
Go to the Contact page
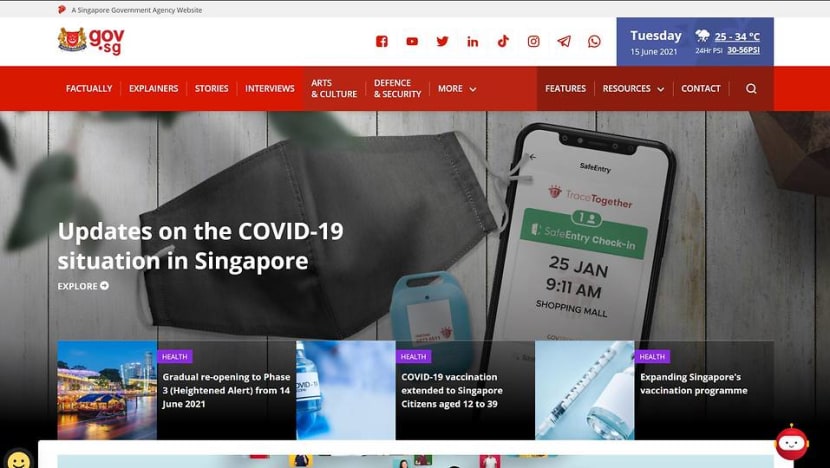point(700,88)
